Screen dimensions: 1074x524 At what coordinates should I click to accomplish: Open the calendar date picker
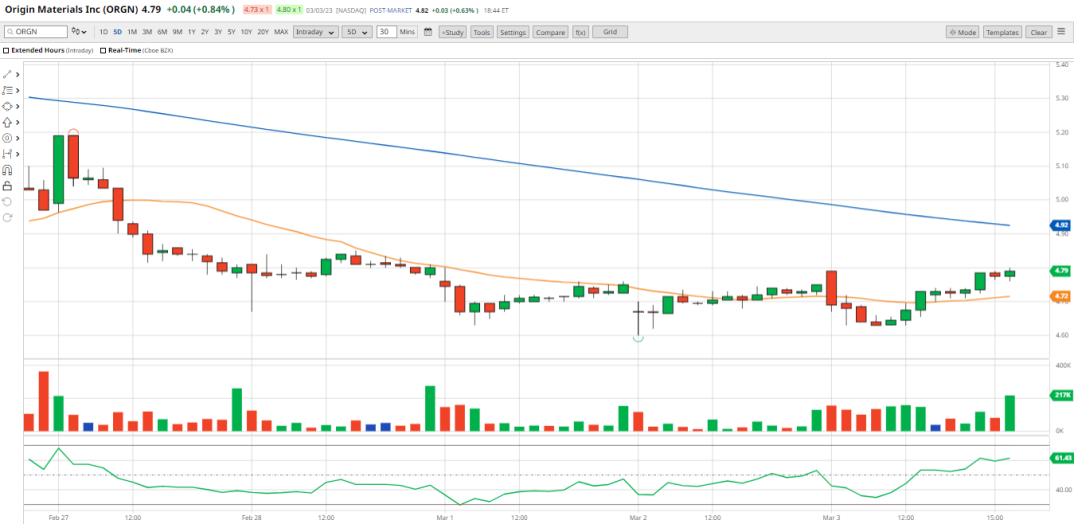428,32
